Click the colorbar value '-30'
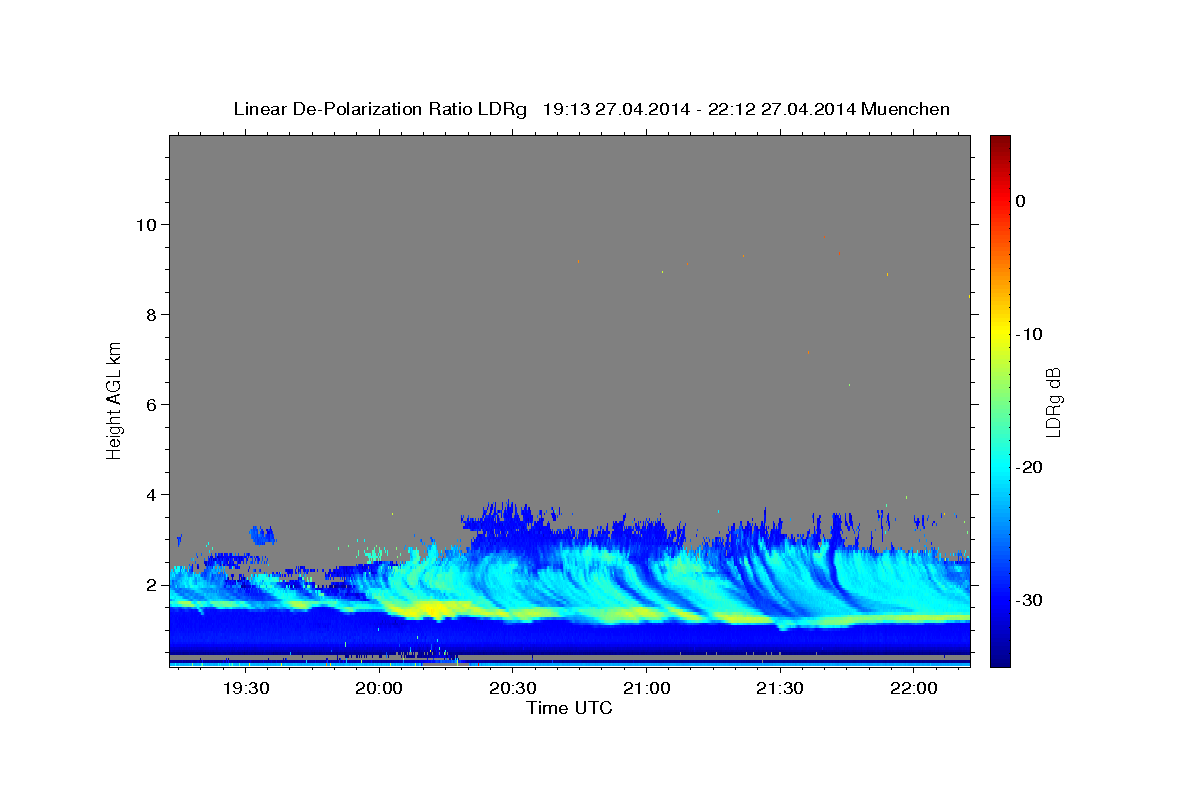Screen dimensions: 1200x800 (1029, 600)
